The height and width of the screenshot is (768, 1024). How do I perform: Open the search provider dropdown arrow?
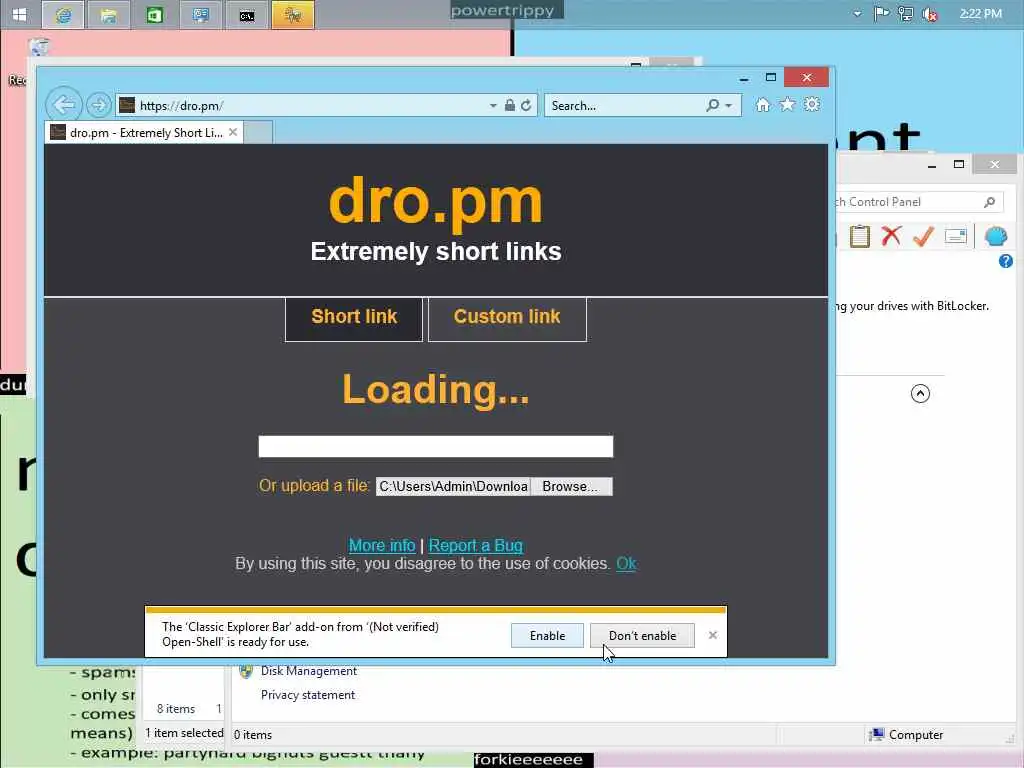tap(729, 106)
